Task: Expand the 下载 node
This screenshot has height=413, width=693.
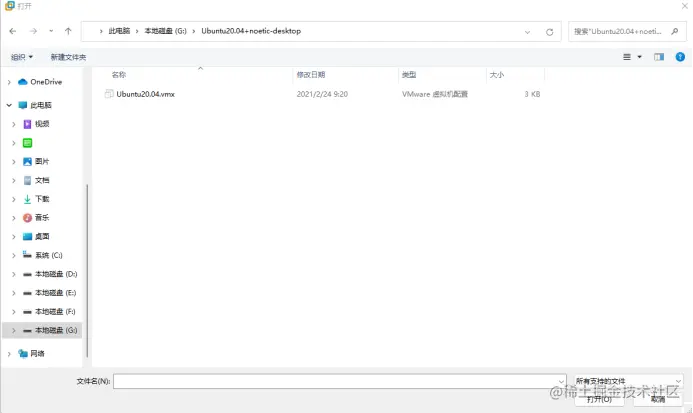Action: 14,199
